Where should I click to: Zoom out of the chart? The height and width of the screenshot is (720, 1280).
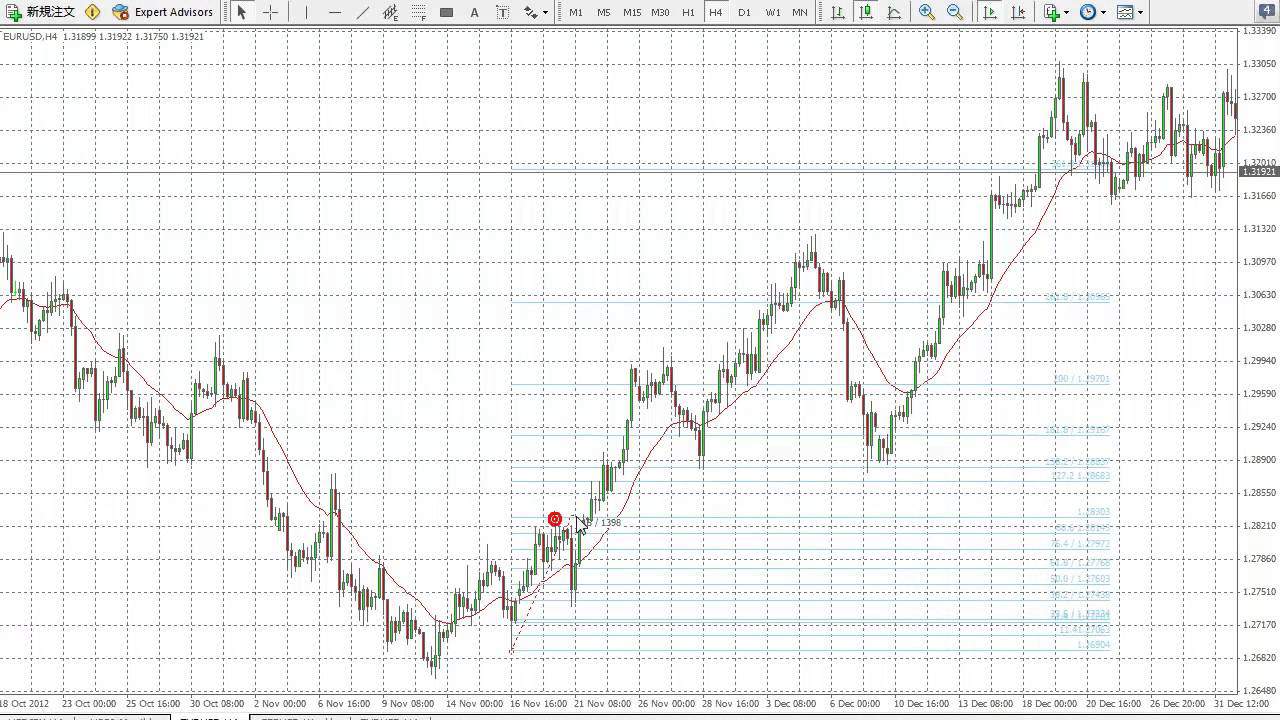[955, 12]
